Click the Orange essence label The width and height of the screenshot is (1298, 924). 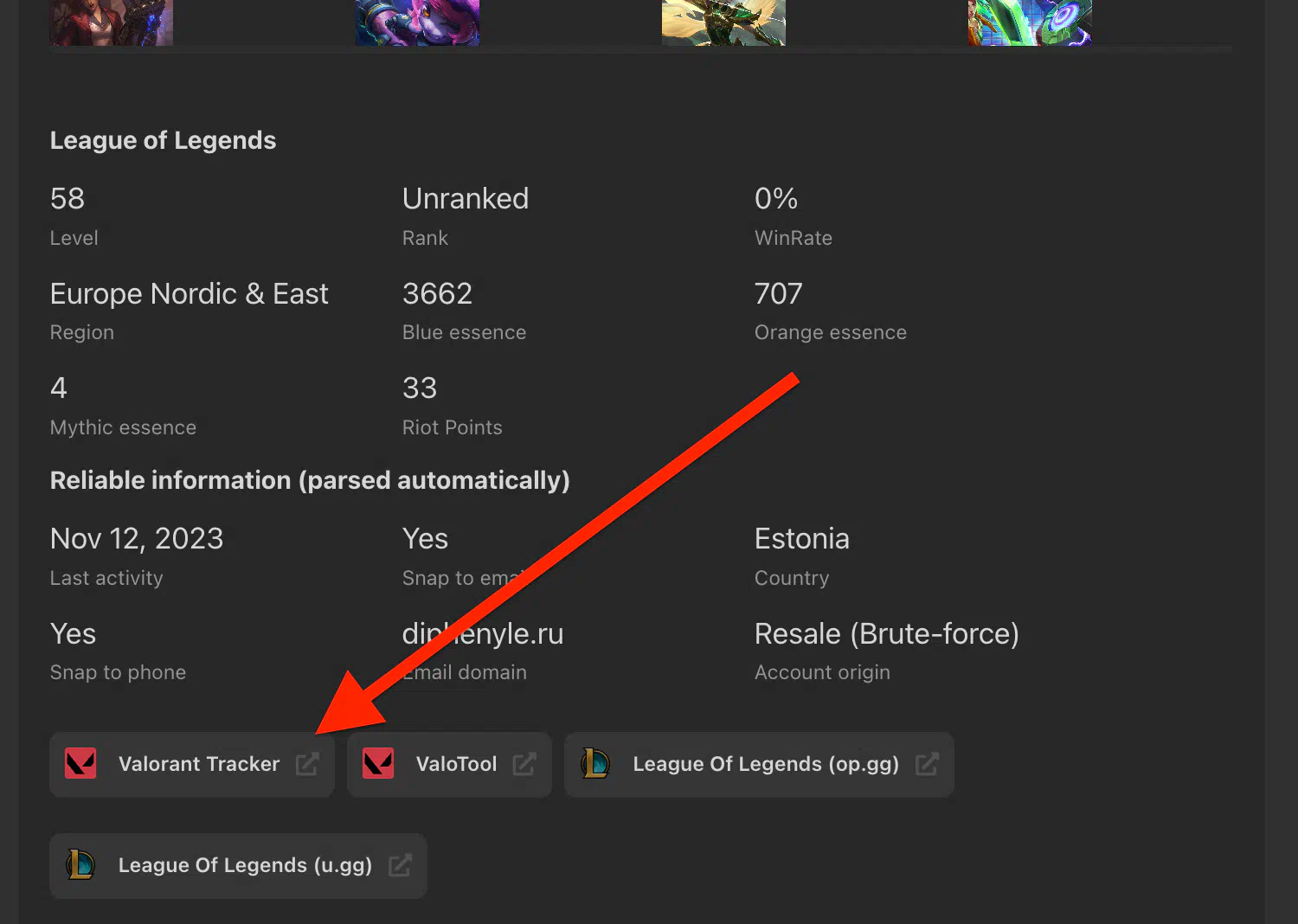click(831, 333)
